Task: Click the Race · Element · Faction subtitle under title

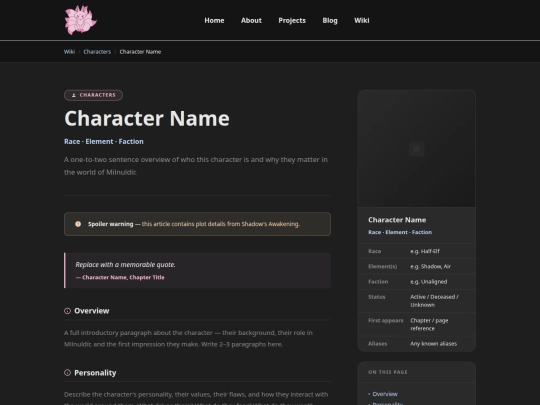Action: coord(104,142)
